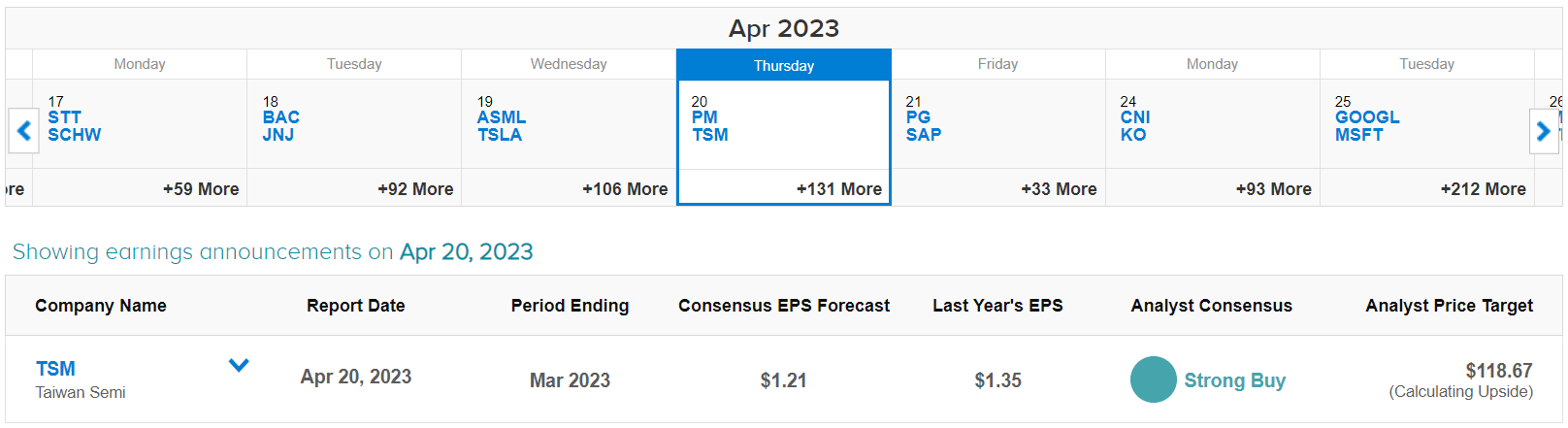Show +212 More earnings for Tuesday 25
This screenshot has height=428, width=1568.
click(1483, 189)
